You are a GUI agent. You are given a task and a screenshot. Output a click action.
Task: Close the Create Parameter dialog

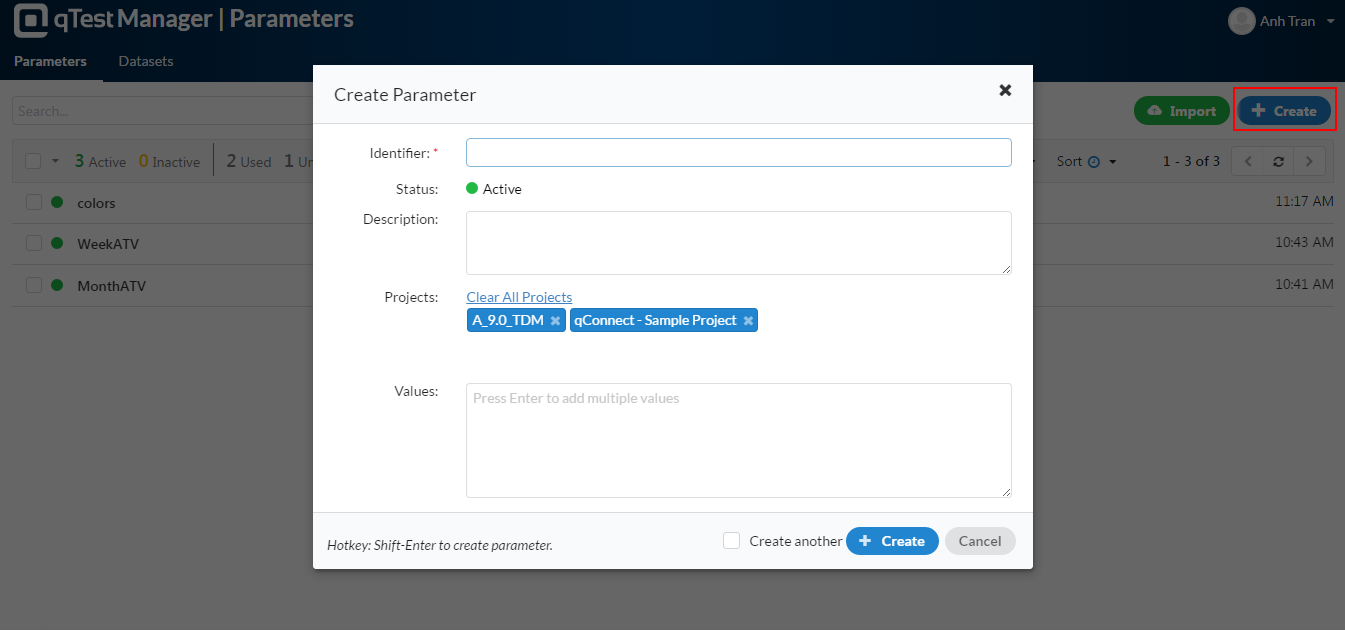click(1005, 90)
